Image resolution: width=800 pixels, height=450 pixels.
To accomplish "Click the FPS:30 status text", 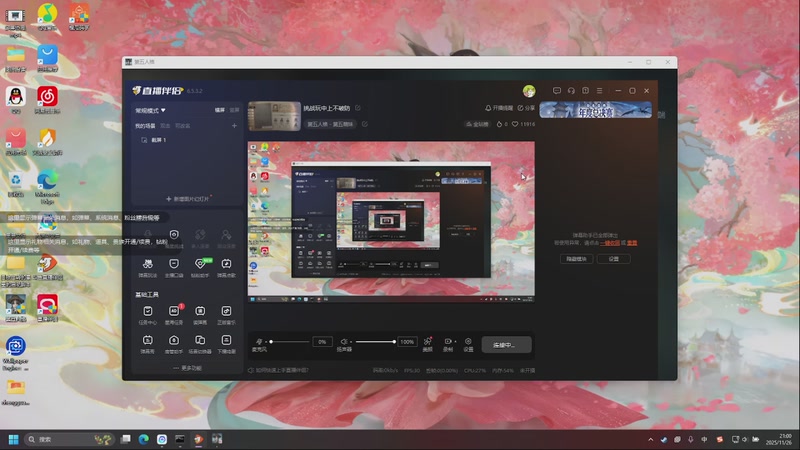I will [x=412, y=370].
